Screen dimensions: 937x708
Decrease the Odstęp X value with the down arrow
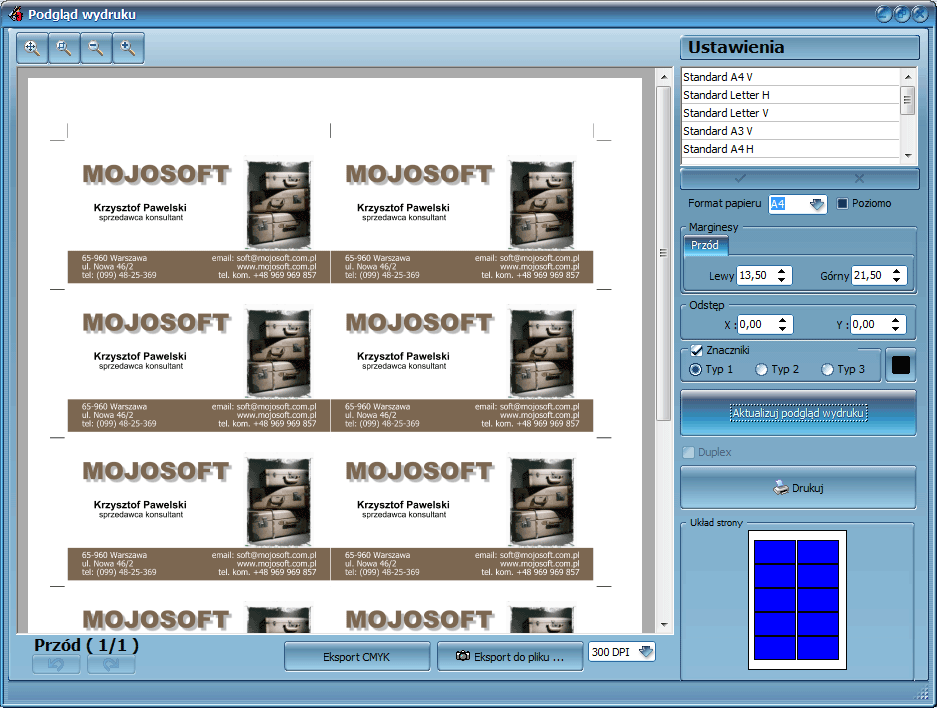782,329
